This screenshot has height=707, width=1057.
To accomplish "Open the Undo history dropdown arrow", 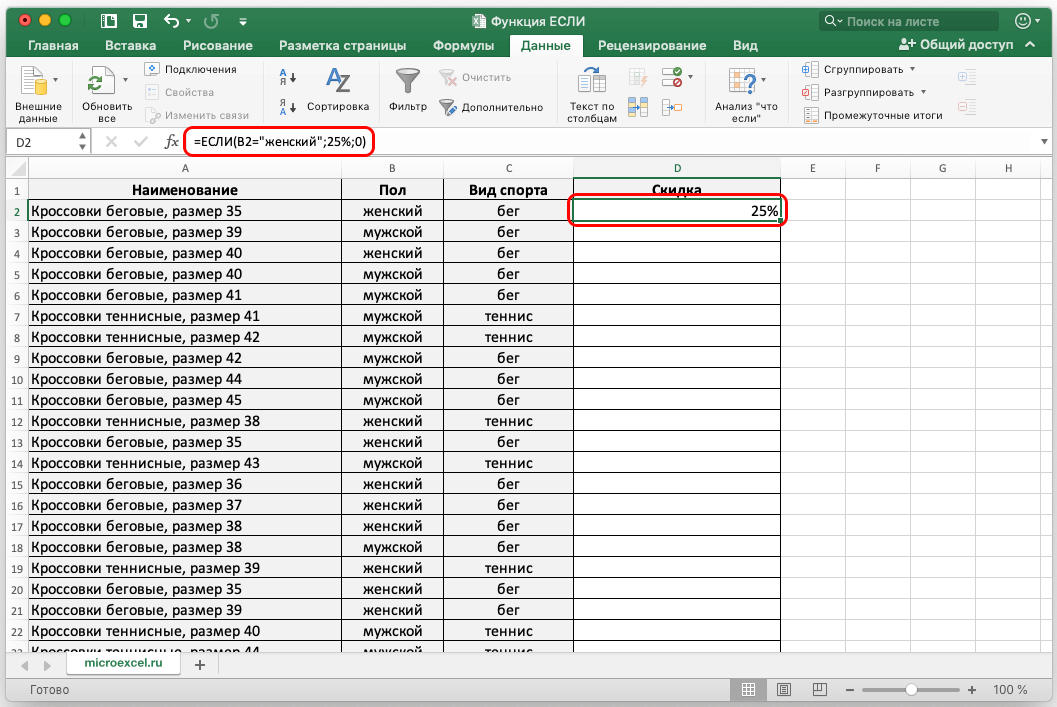I will (188, 21).
